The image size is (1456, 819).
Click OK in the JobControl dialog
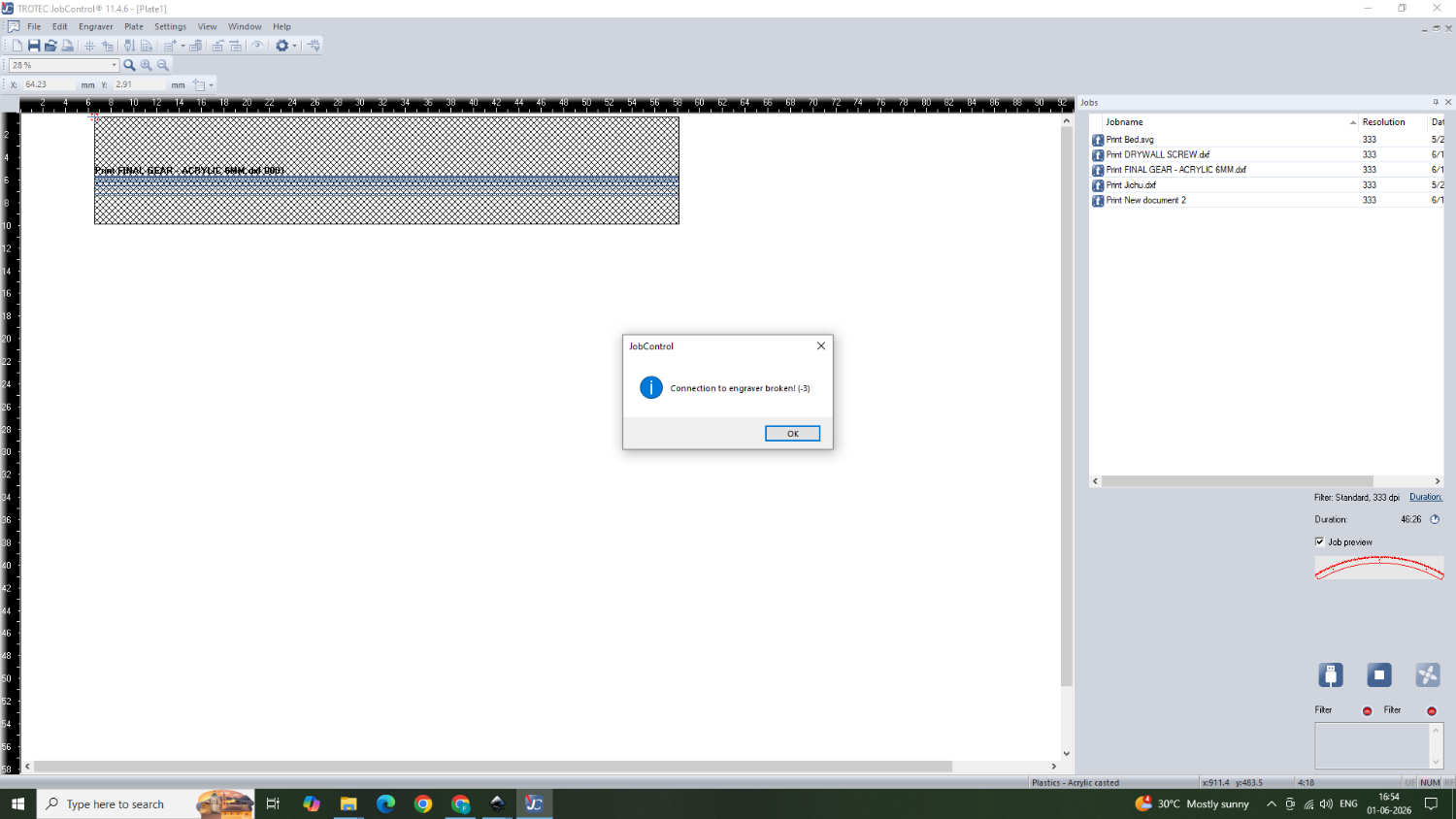792,434
